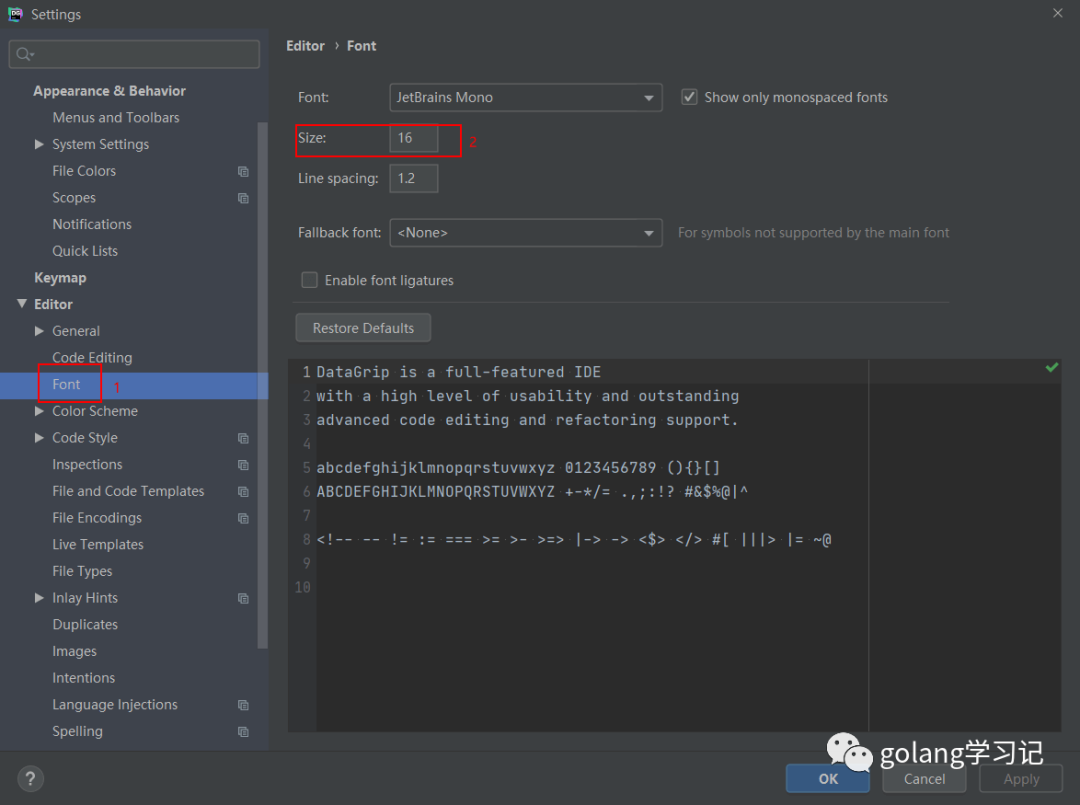The width and height of the screenshot is (1080, 805).
Task: Enable font ligatures checkbox
Action: coord(310,280)
